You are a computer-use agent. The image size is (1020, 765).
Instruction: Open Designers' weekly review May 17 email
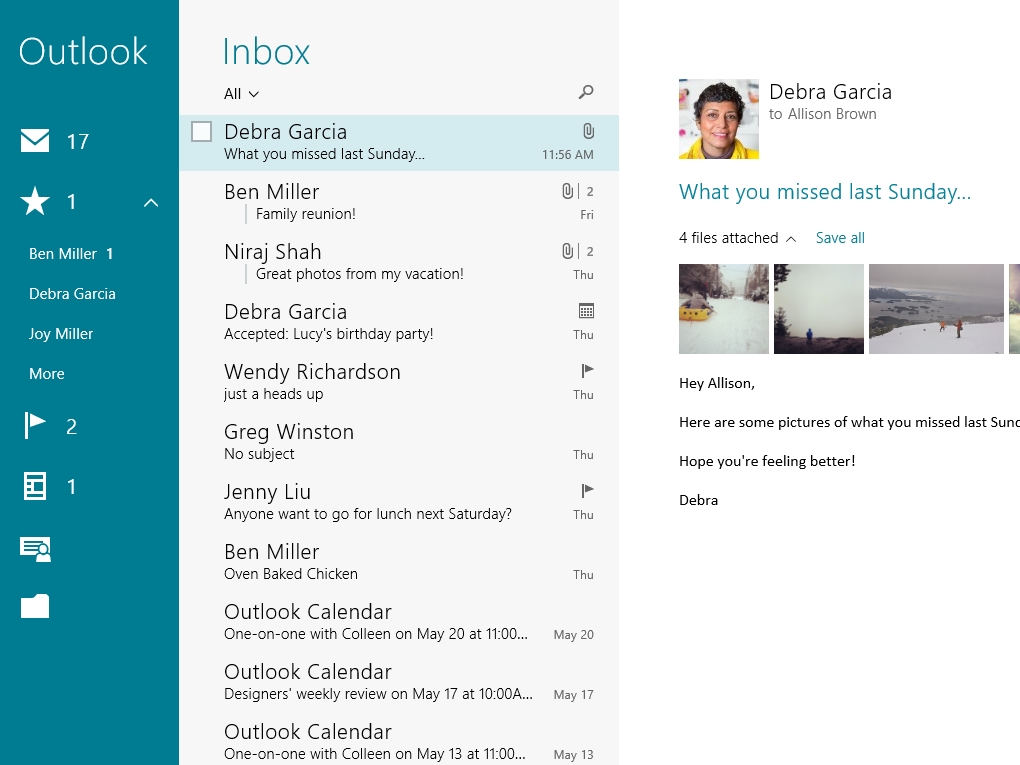[399, 681]
